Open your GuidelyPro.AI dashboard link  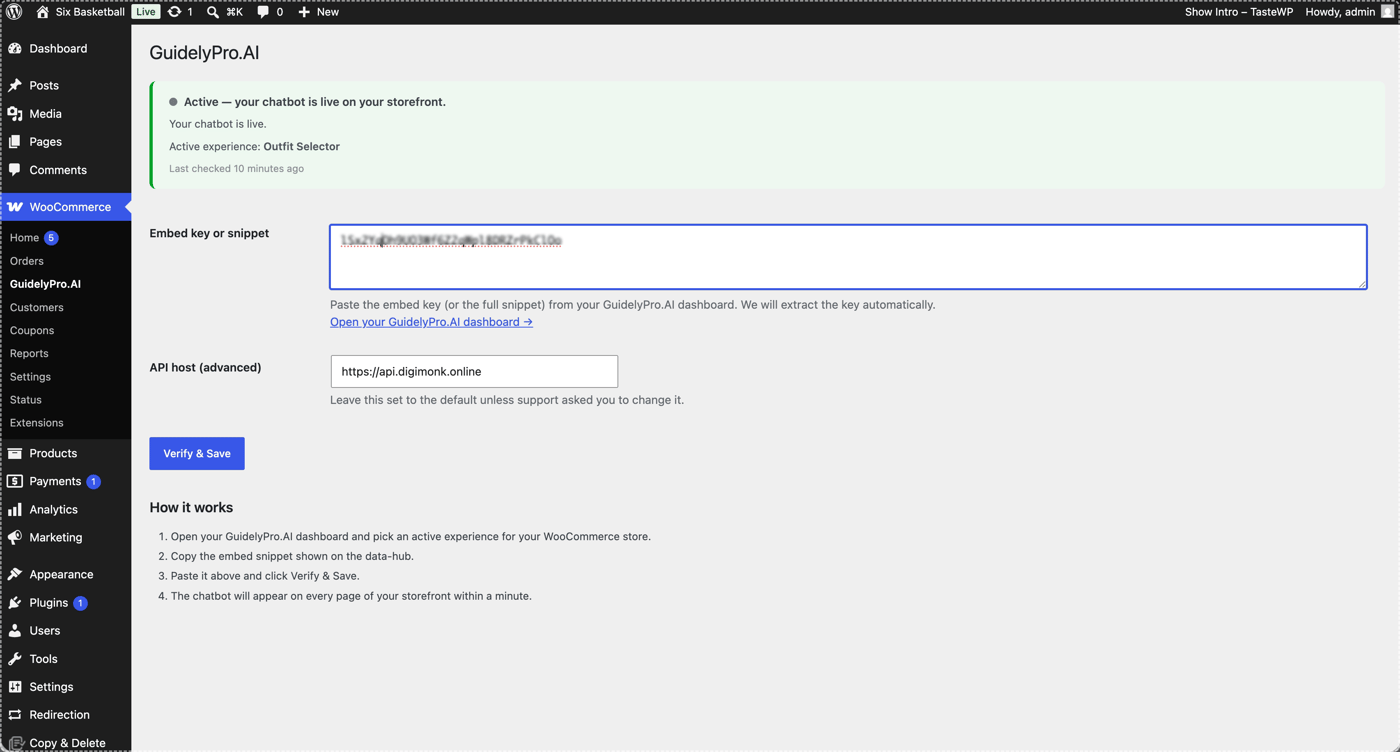[x=431, y=322]
